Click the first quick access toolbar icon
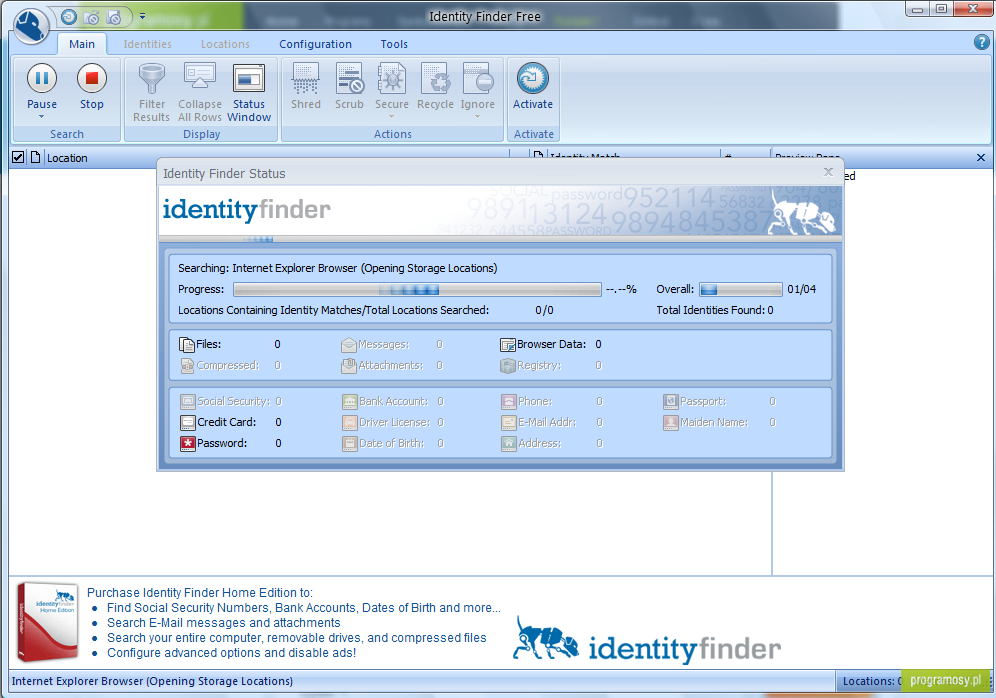The image size is (996, 698). pos(69,17)
